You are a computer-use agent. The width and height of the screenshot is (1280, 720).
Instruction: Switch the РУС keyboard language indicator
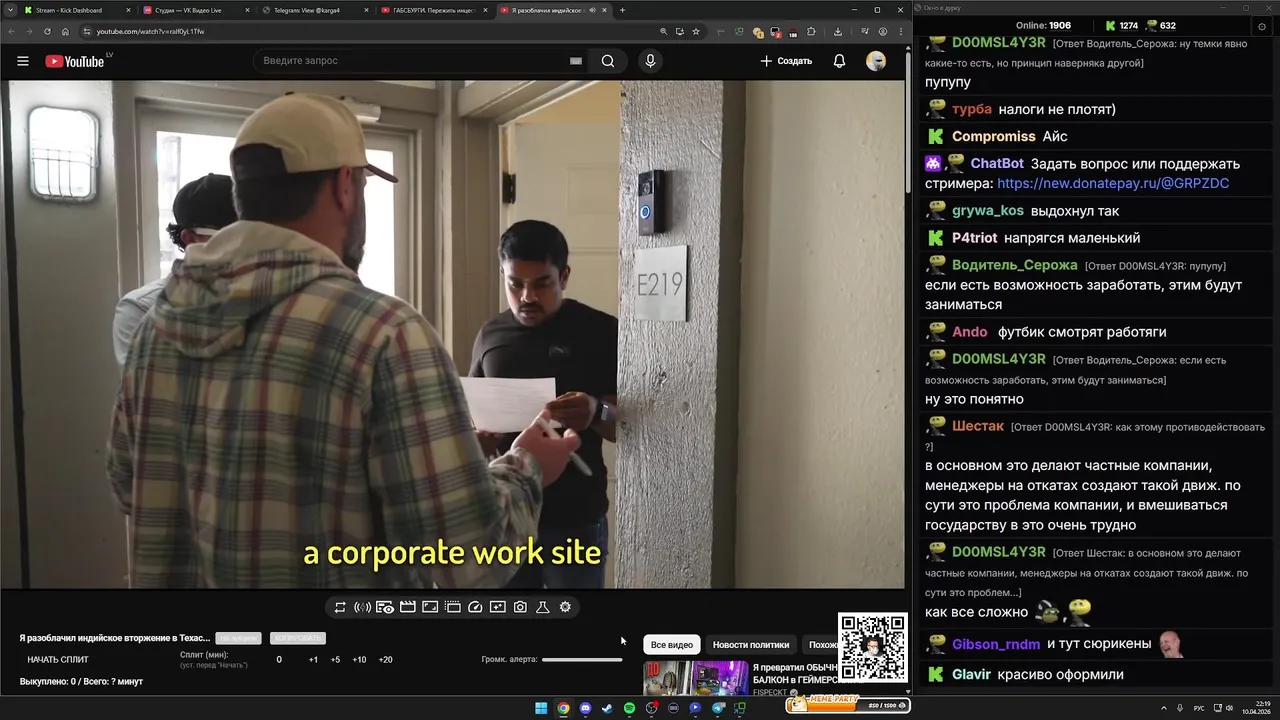coord(1199,708)
